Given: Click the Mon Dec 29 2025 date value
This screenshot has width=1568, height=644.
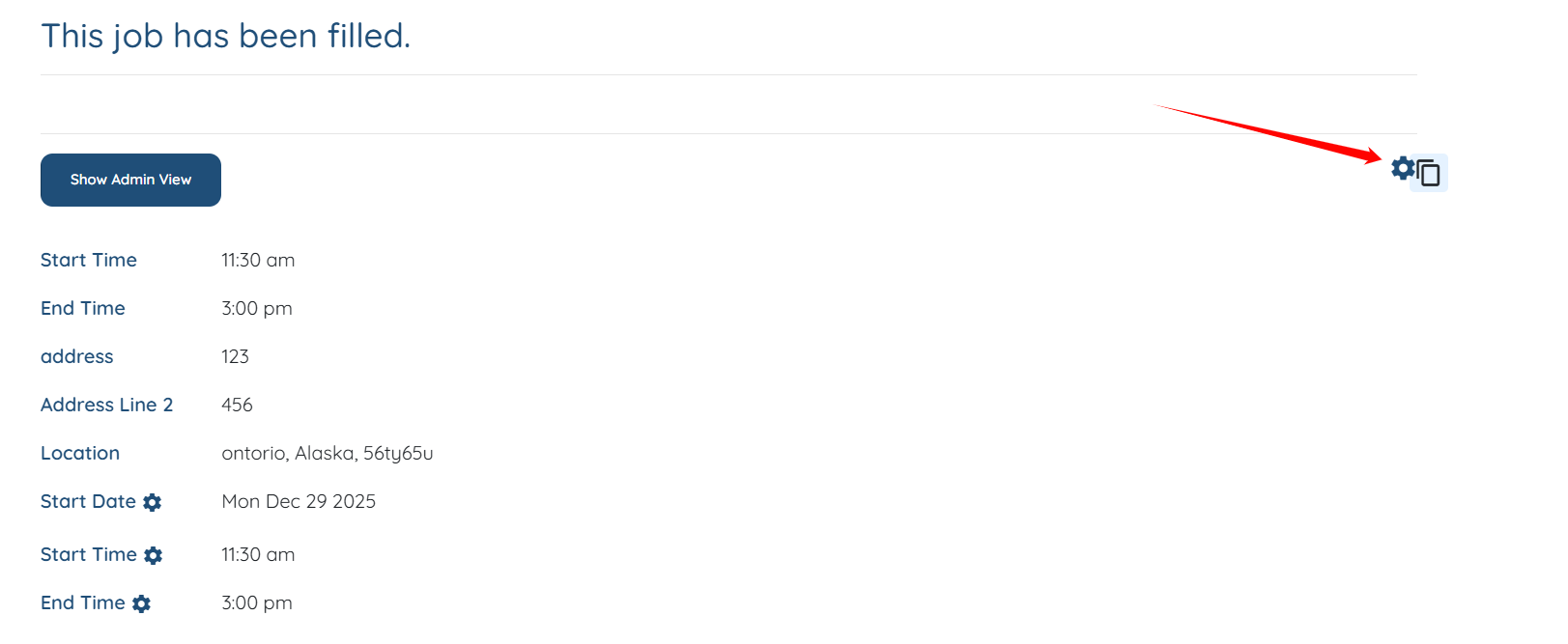Looking at the screenshot, I should (299, 501).
